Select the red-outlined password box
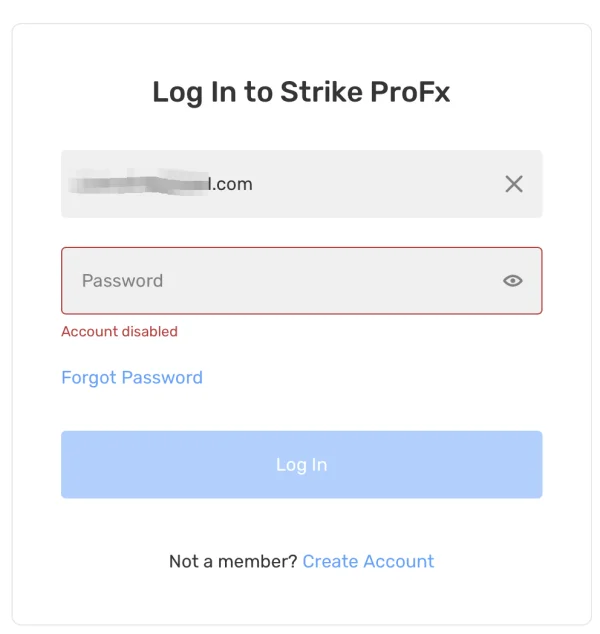Screen dimensions: 600x634 point(300,281)
